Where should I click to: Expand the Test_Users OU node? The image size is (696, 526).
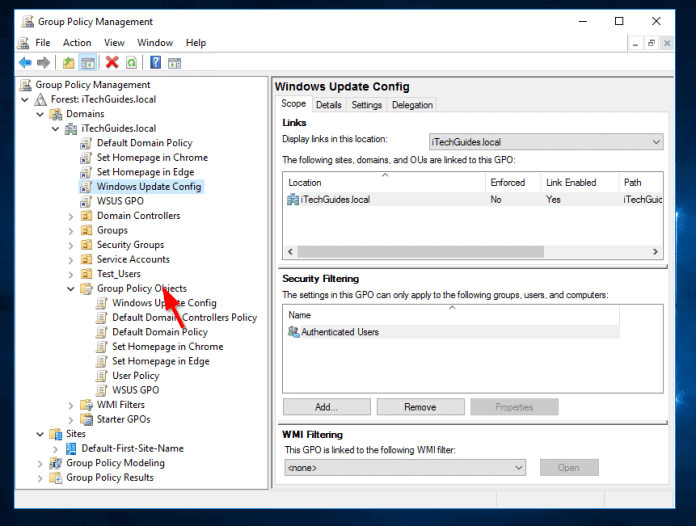click(71, 275)
